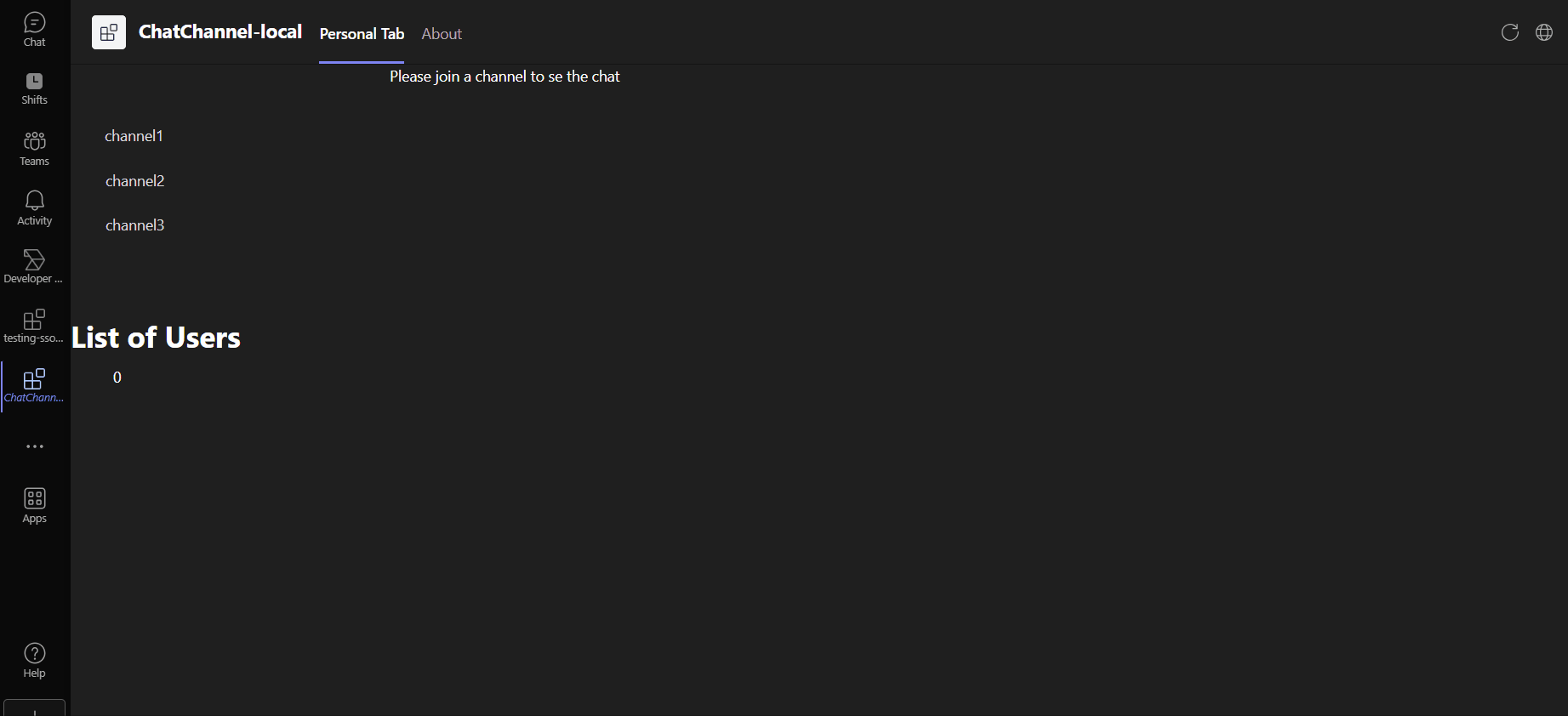Viewport: 1568px width, 716px height.
Task: Select user 0 in List of Users
Action: point(117,378)
